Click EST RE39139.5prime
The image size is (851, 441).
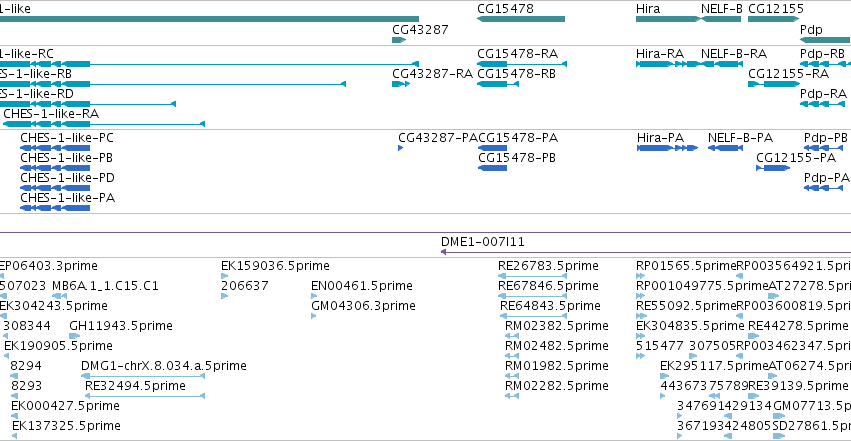[753, 397]
